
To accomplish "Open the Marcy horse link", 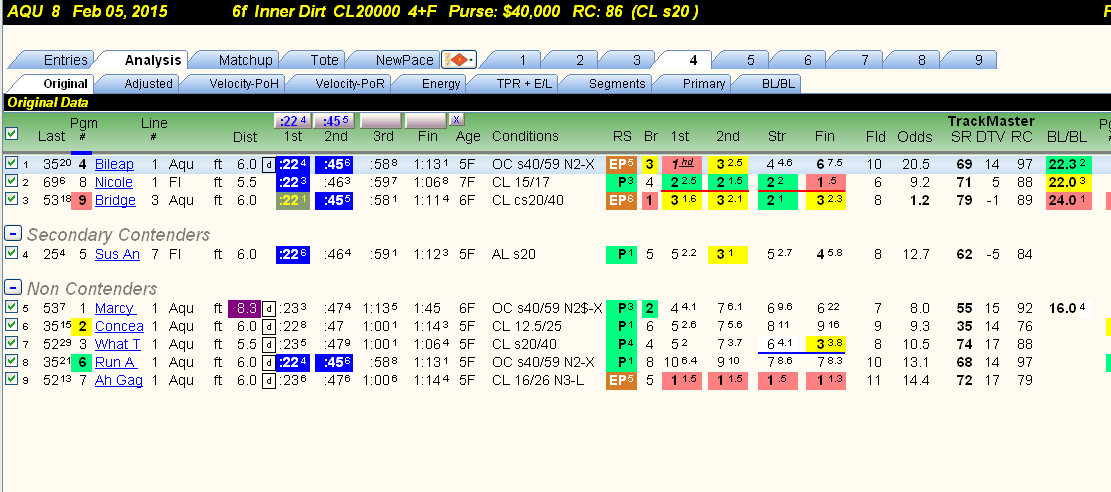I will [x=115, y=308].
